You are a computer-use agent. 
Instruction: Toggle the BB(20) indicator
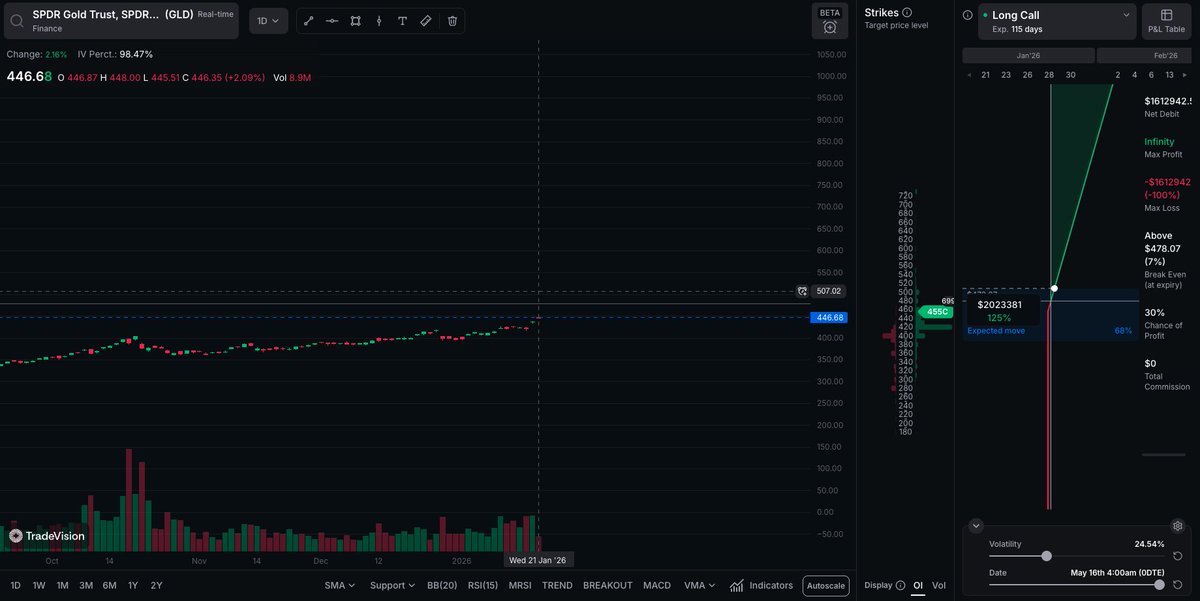click(x=443, y=586)
